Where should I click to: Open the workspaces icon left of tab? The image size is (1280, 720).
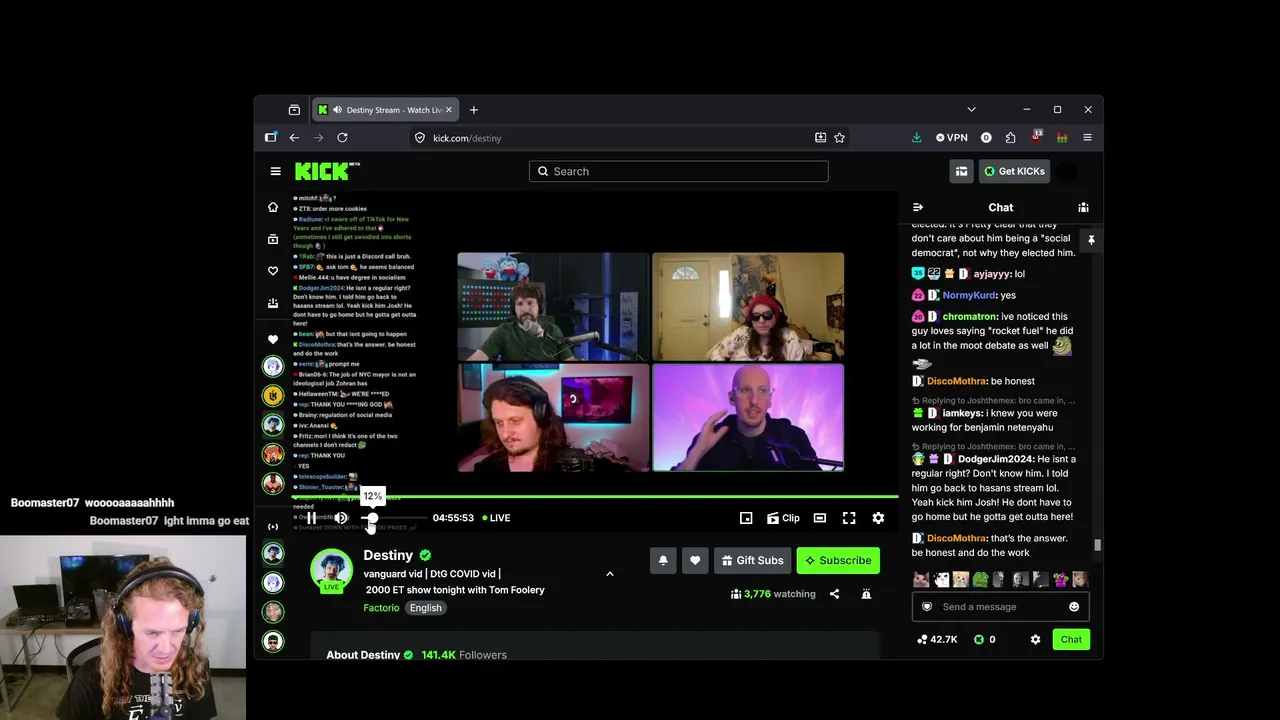tap(294, 110)
